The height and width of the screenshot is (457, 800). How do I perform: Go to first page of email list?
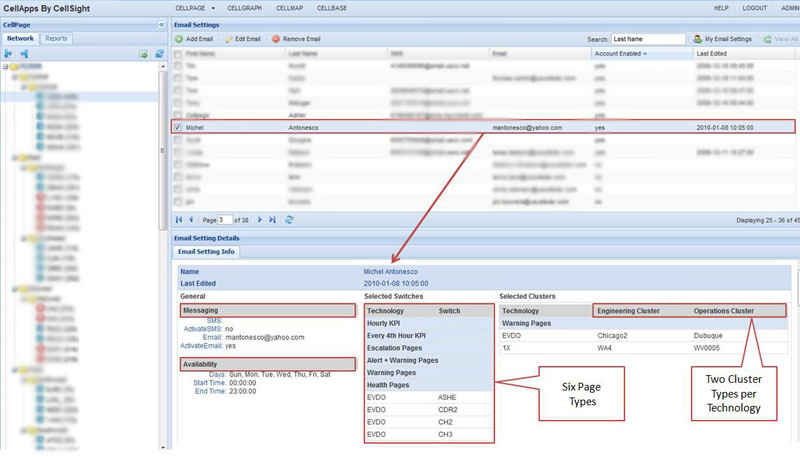click(180, 219)
